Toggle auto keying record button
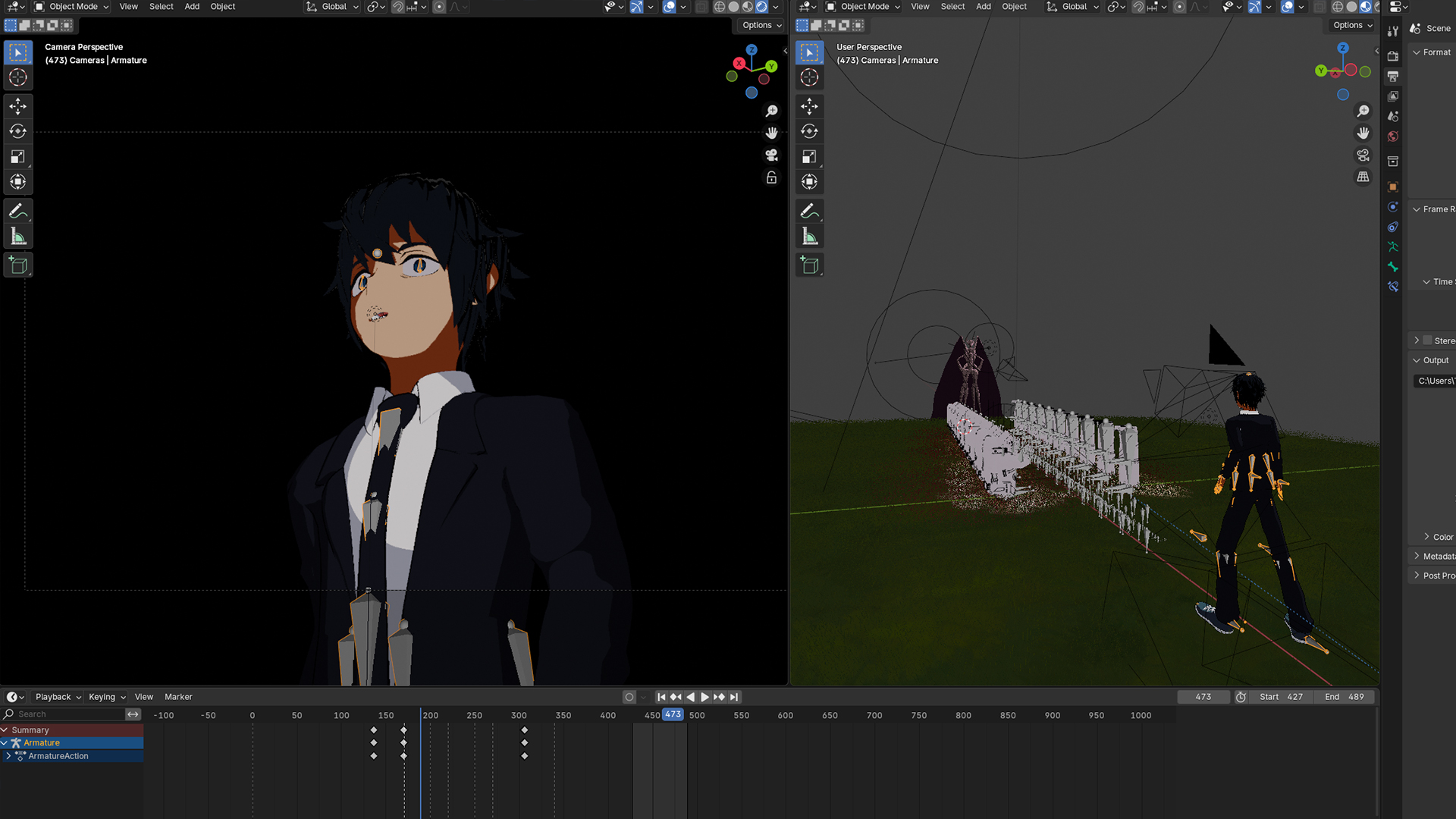The width and height of the screenshot is (1456, 819). [629, 697]
